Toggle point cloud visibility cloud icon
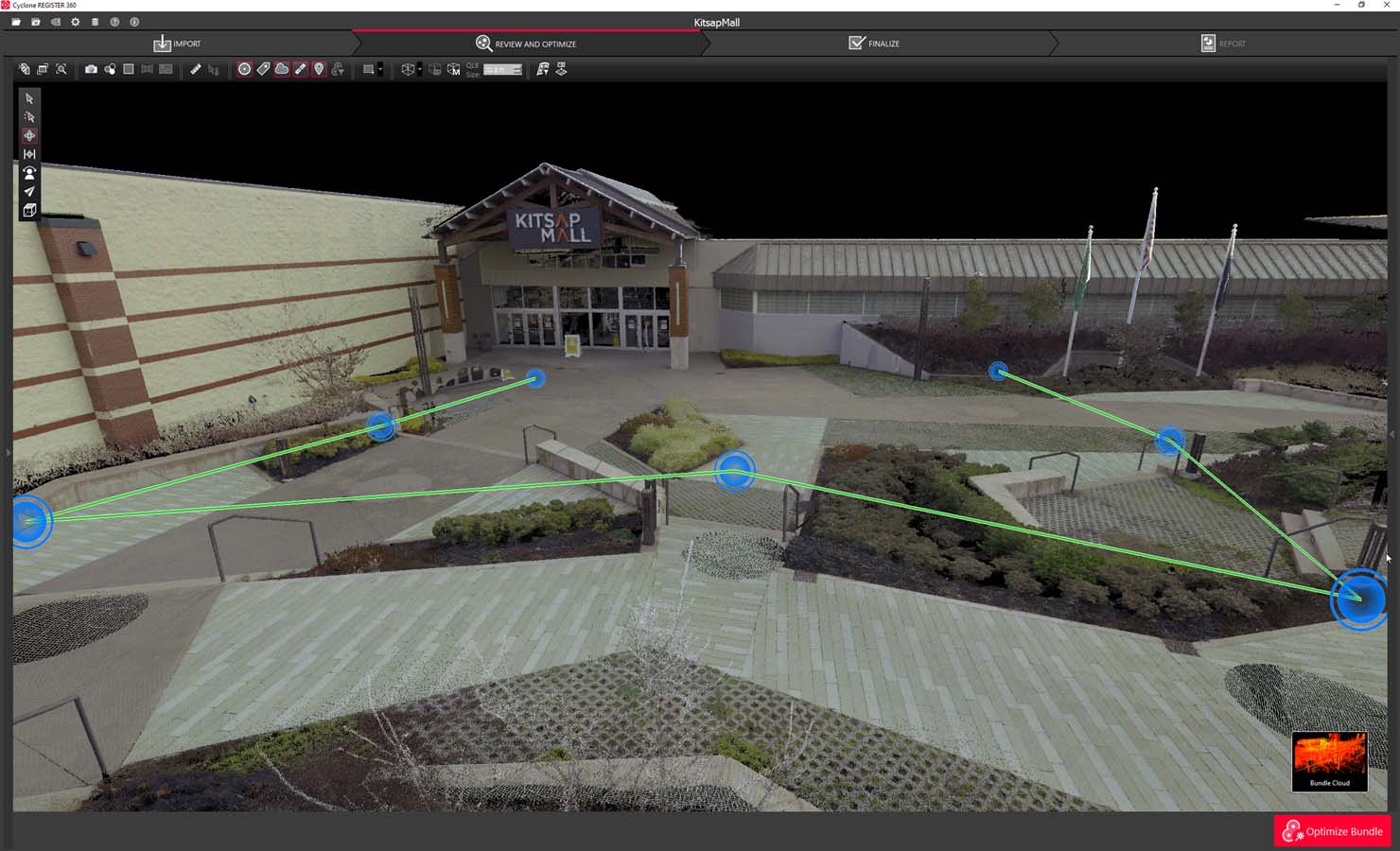Image resolution: width=1400 pixels, height=851 pixels. tap(282, 69)
